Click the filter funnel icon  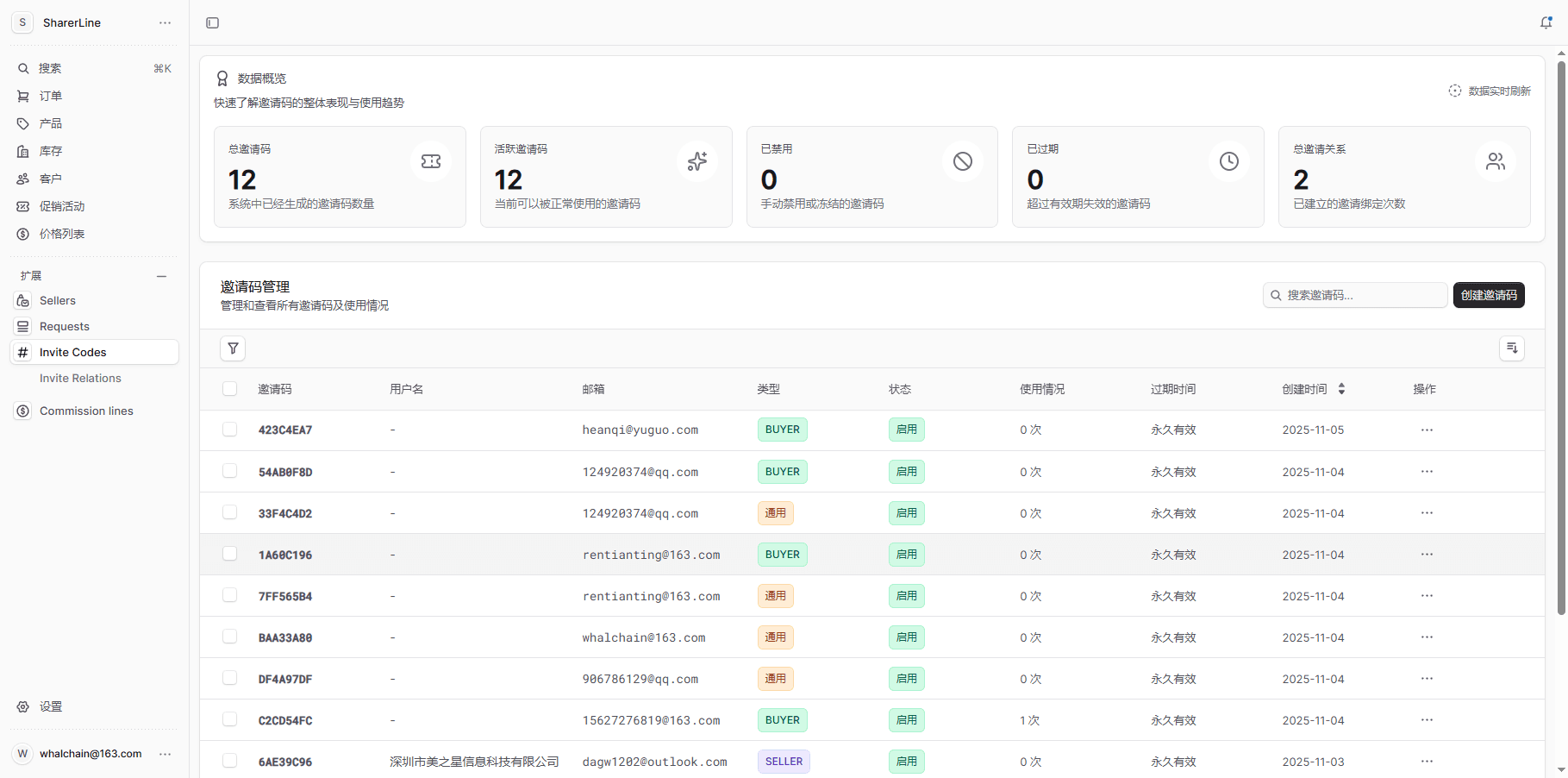click(233, 348)
